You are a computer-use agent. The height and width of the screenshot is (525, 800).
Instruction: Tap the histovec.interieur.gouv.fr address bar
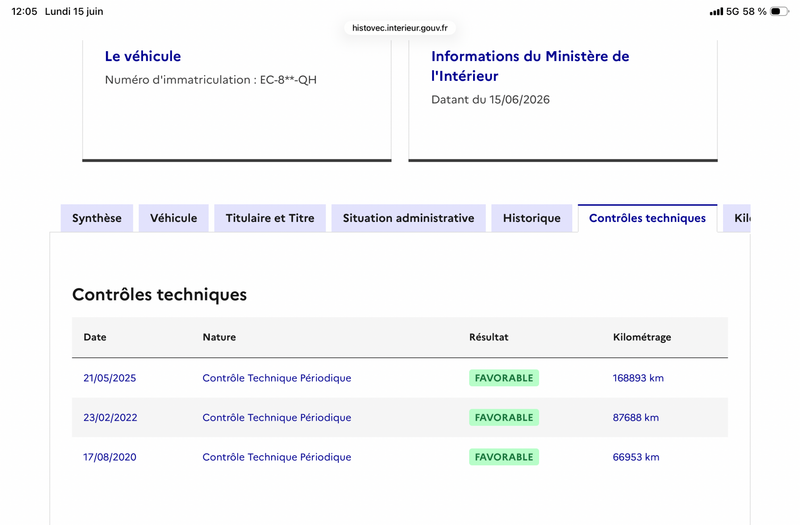(x=400, y=28)
